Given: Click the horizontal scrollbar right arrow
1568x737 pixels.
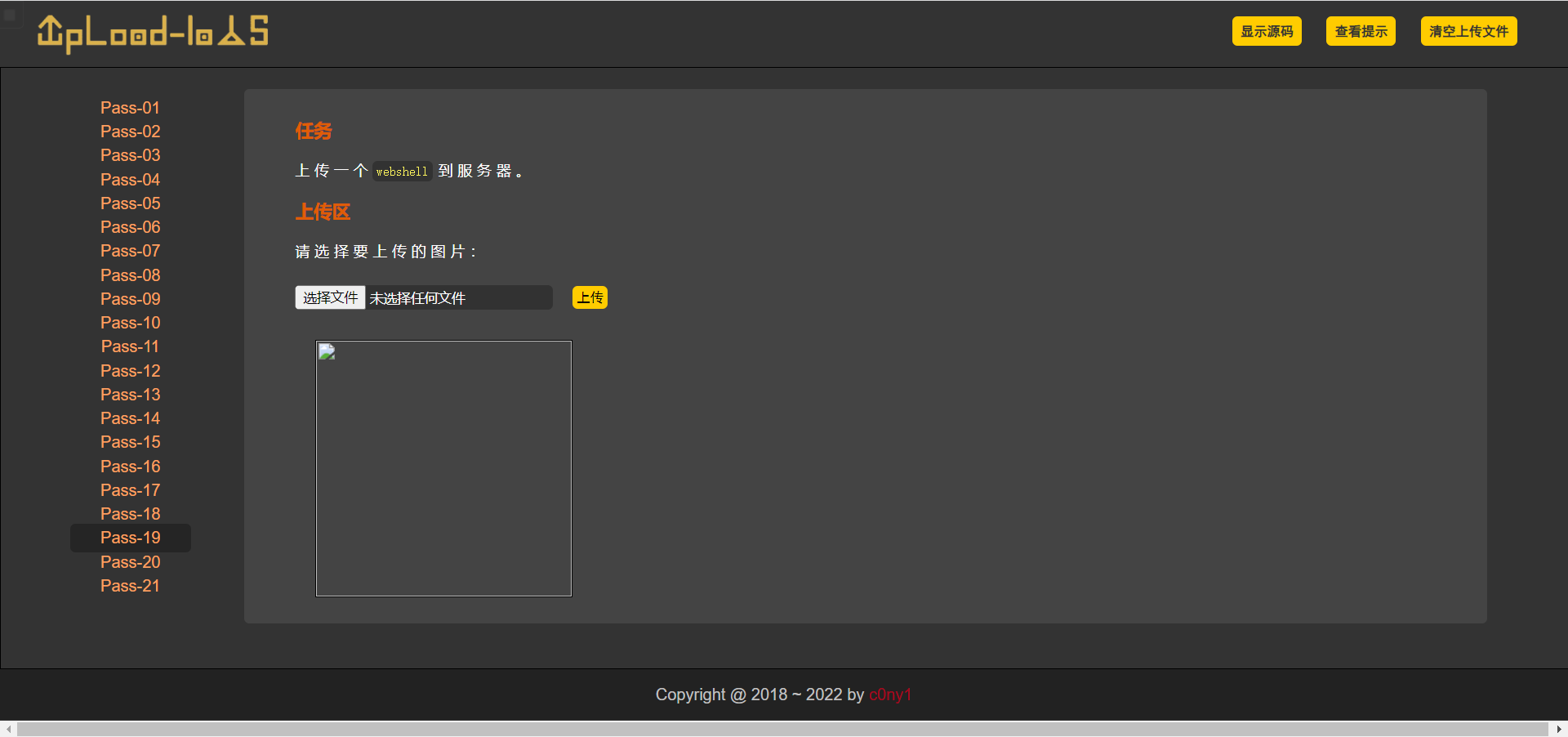Looking at the screenshot, I should coord(1559,729).
